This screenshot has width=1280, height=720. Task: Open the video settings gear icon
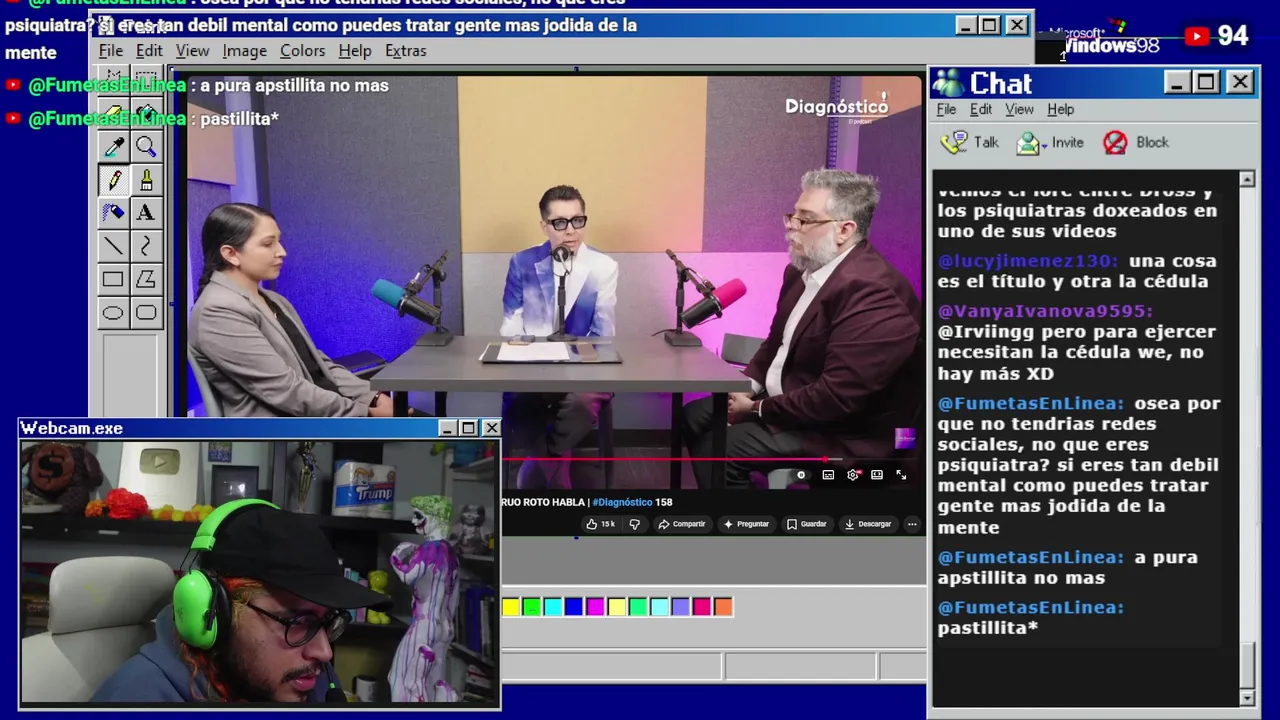853,475
